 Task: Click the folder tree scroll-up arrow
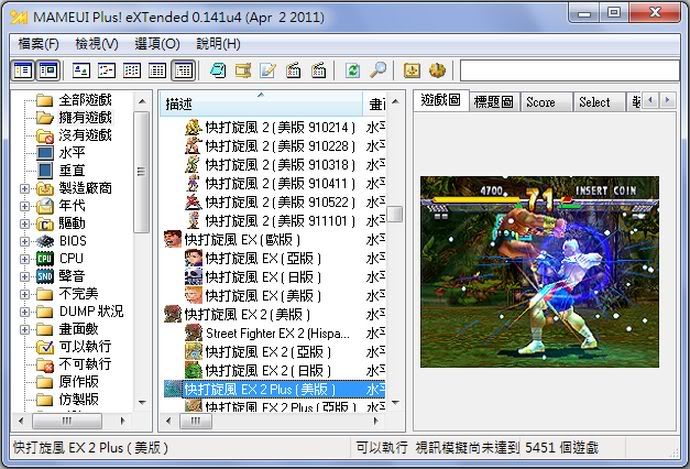click(142, 102)
